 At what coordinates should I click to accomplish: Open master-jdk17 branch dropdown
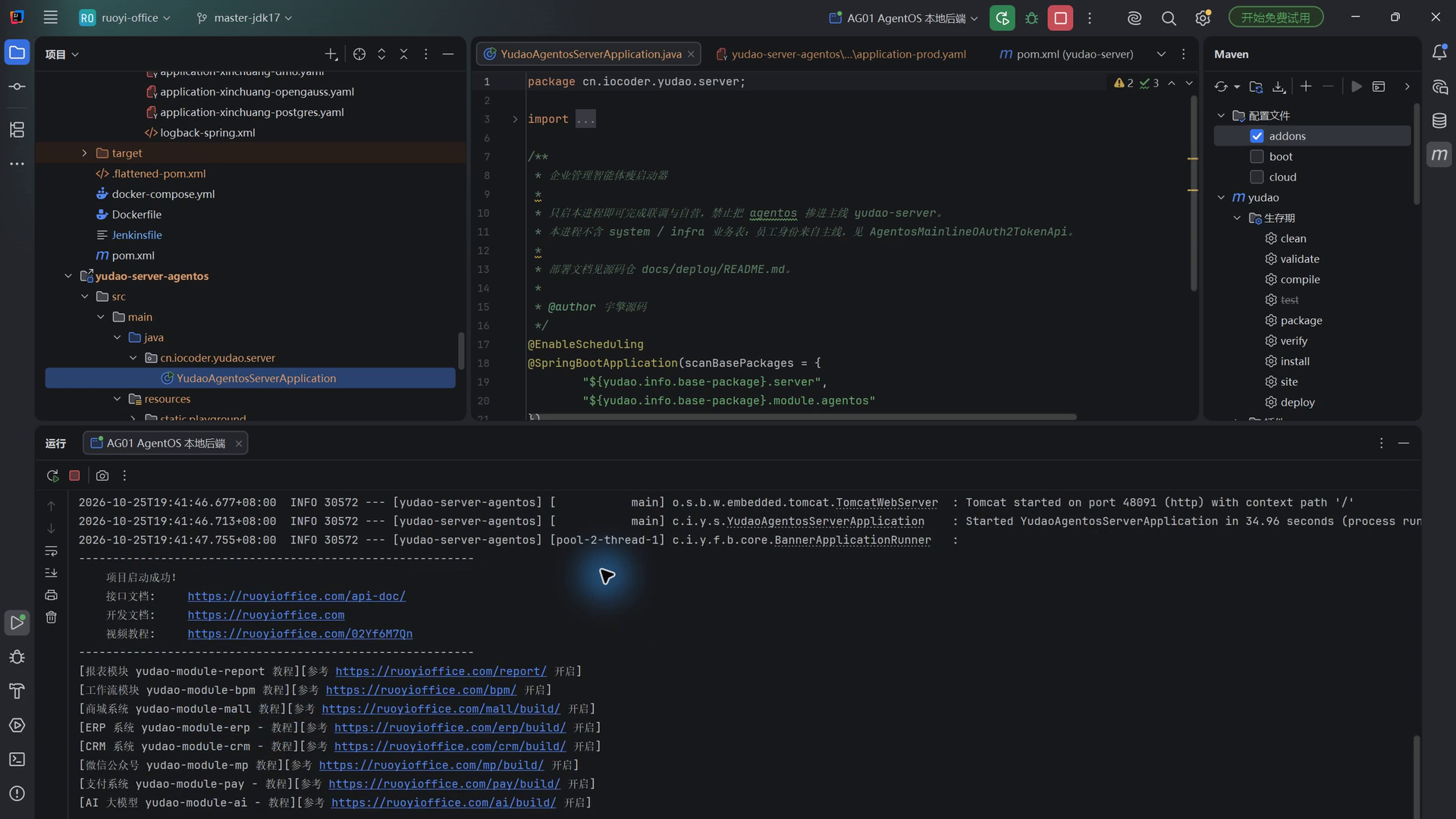click(244, 17)
